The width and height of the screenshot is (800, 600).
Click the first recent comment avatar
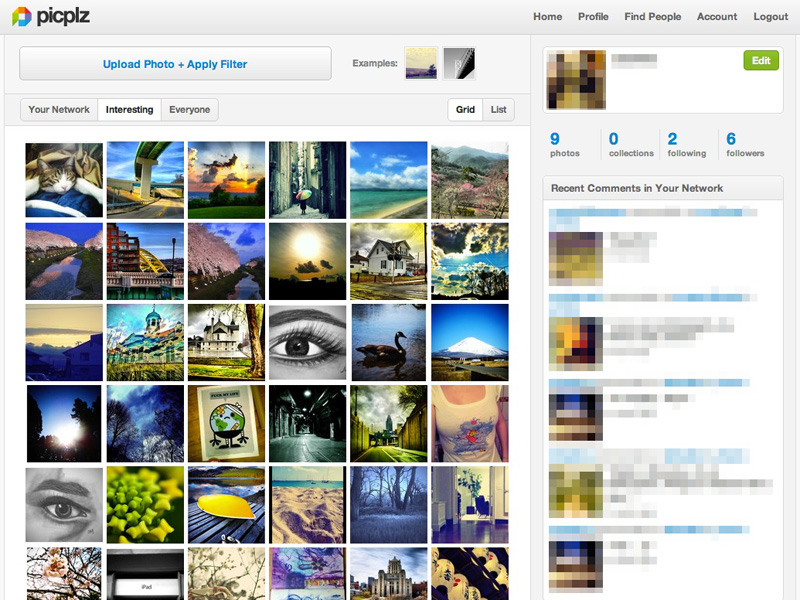click(576, 259)
